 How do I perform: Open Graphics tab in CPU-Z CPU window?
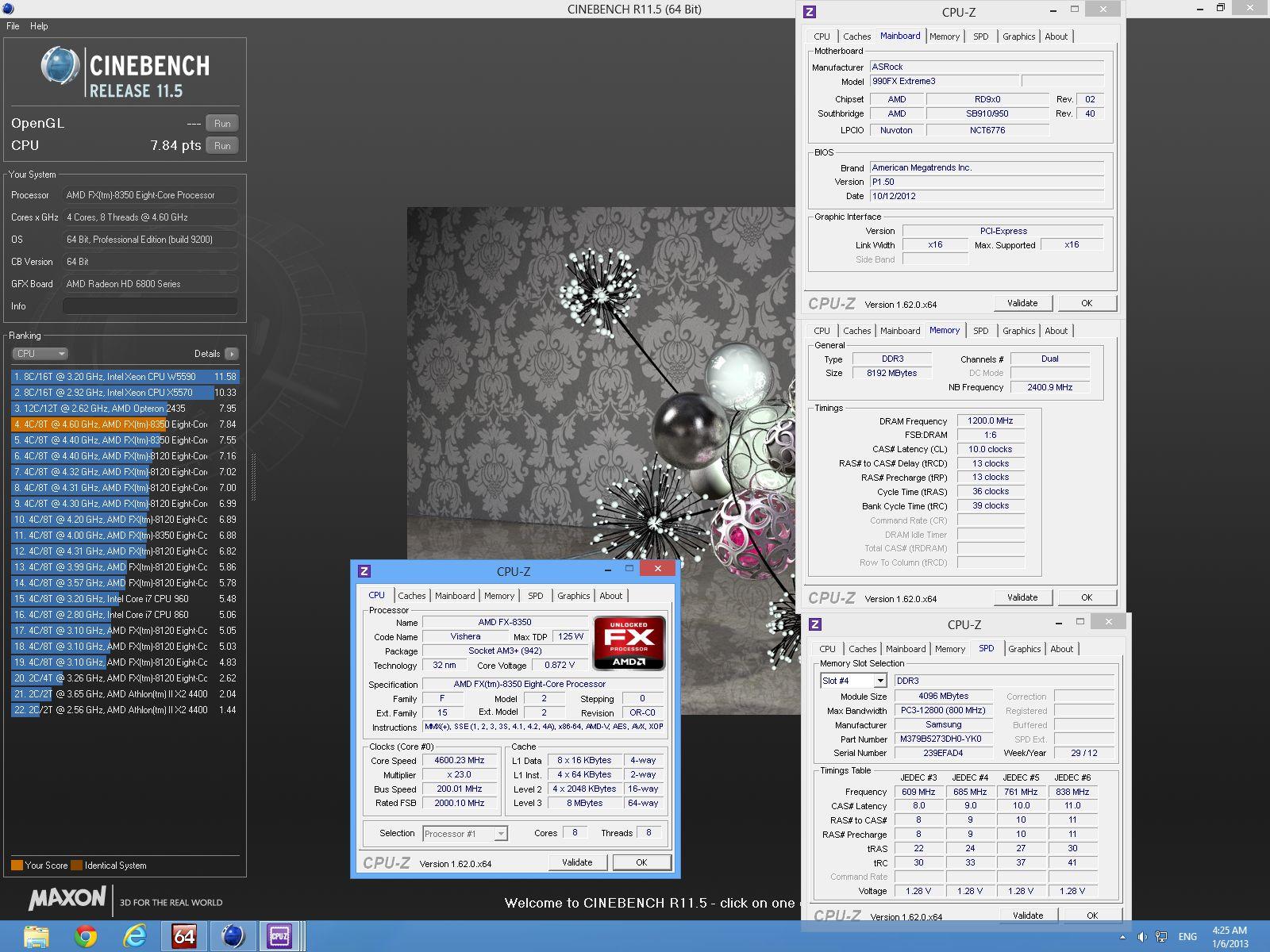coord(573,596)
